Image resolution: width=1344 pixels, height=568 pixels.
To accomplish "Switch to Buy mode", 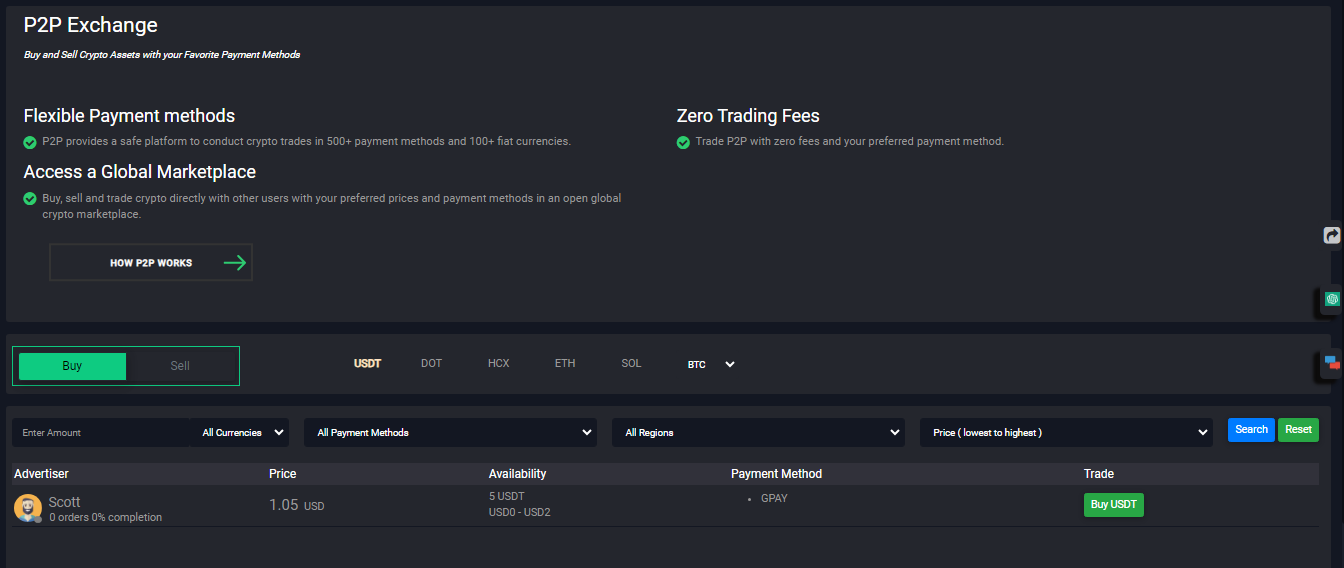I will (72, 366).
